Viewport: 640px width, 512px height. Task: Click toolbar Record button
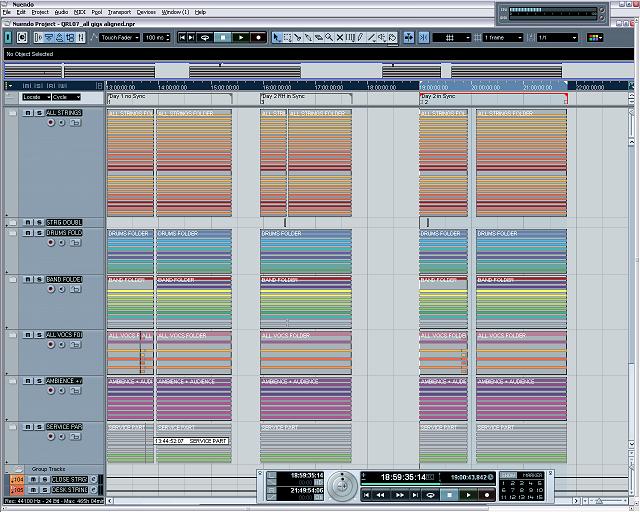point(258,38)
